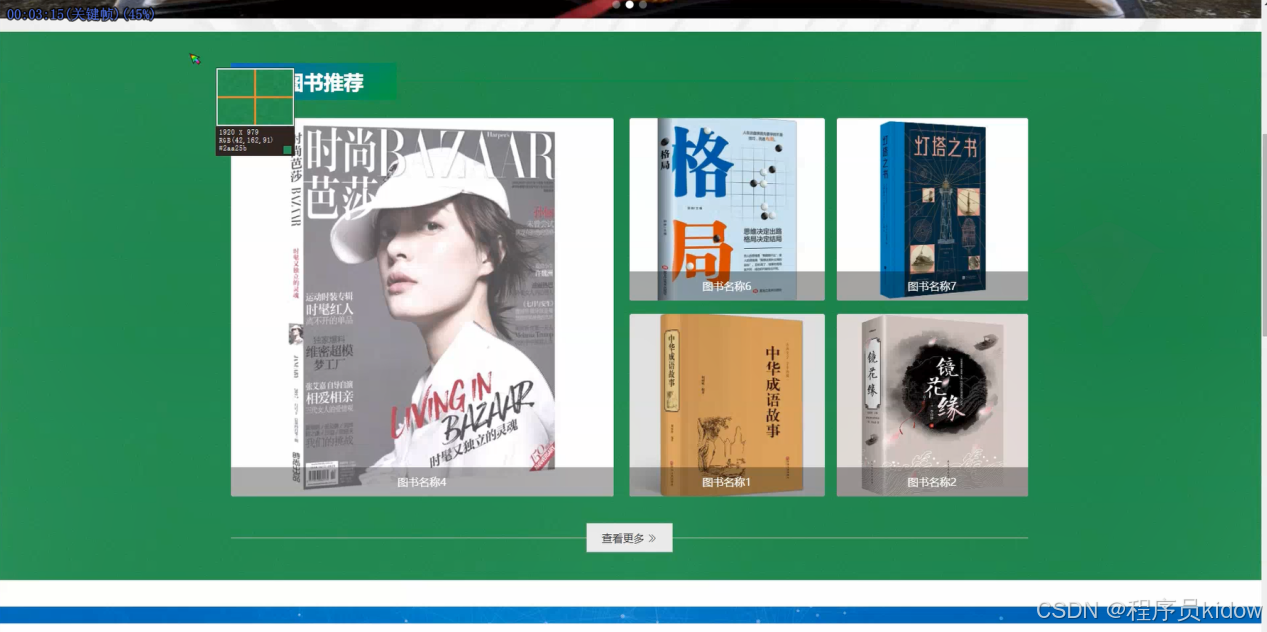Click the 图书名称6 caption
The width and height of the screenshot is (1267, 632).
[x=726, y=286]
